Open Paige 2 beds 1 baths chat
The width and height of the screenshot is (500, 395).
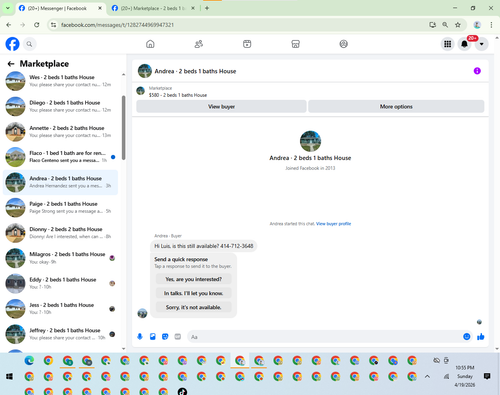click(x=60, y=207)
